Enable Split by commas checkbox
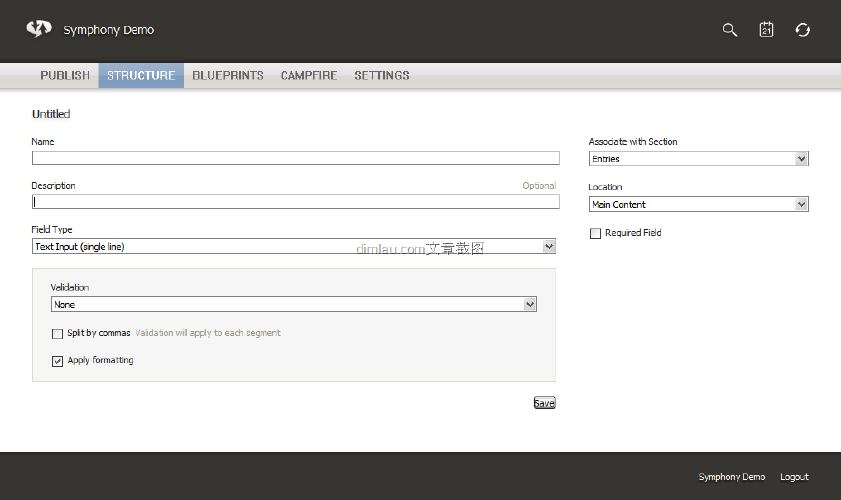The width and height of the screenshot is (841, 500). tap(57, 334)
